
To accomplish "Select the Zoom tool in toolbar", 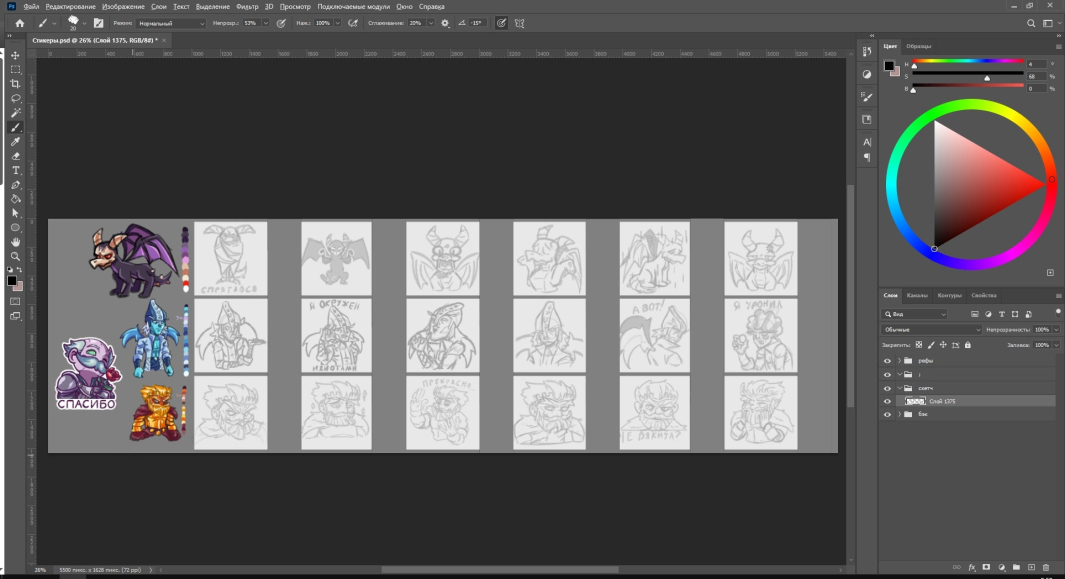I will pyautogui.click(x=15, y=256).
